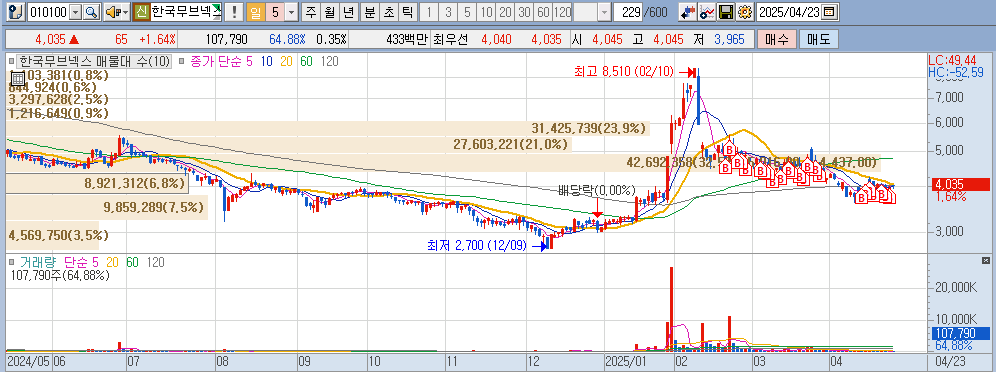The image size is (996, 372).
Task: Open chart settings gear icon
Action: 744,11
